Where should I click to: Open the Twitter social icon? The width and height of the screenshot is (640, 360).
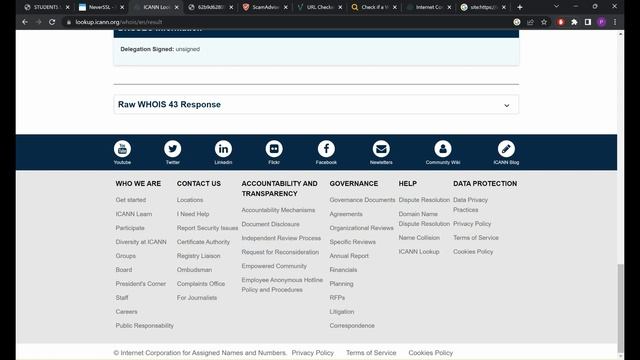pos(173,149)
